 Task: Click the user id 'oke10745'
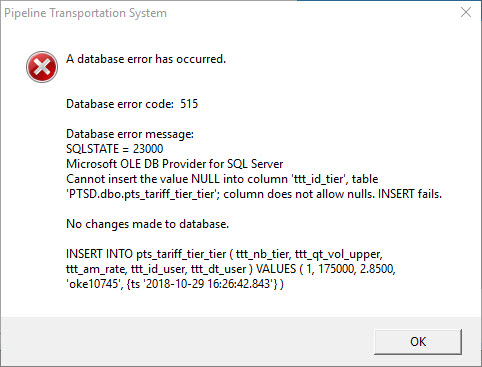point(94,284)
